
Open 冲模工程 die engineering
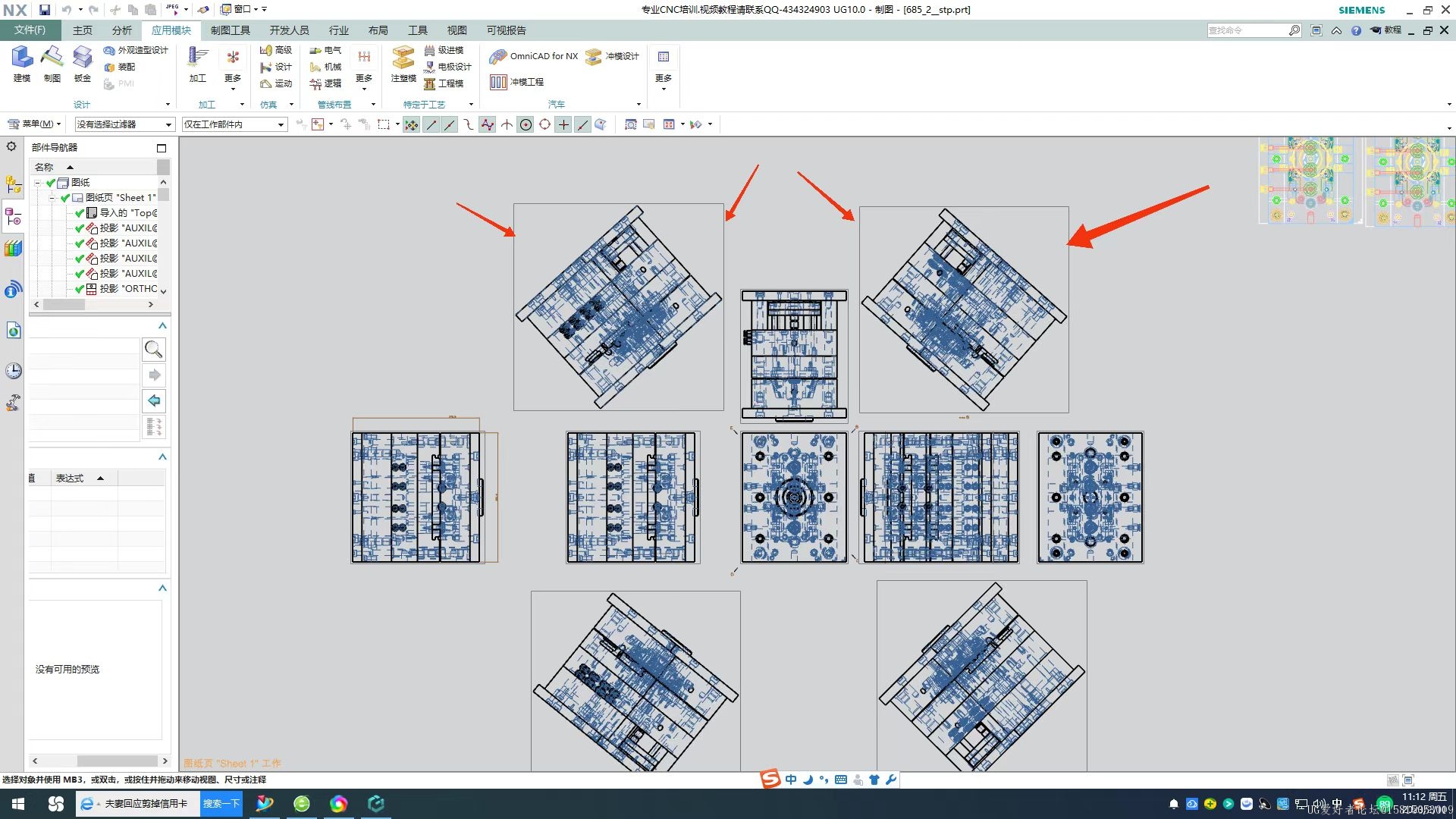(517, 82)
